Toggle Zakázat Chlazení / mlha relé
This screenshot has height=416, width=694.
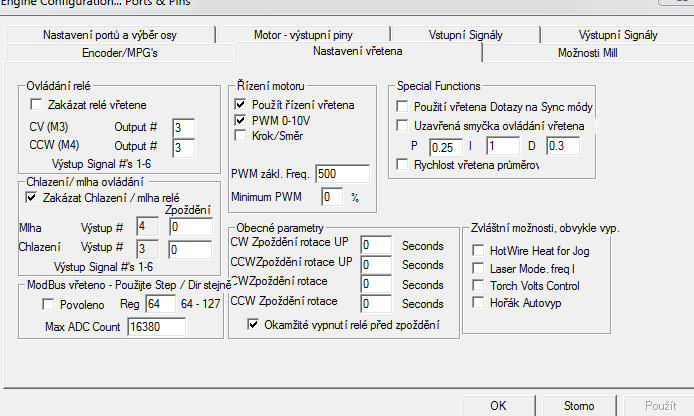pyautogui.click(x=31, y=198)
